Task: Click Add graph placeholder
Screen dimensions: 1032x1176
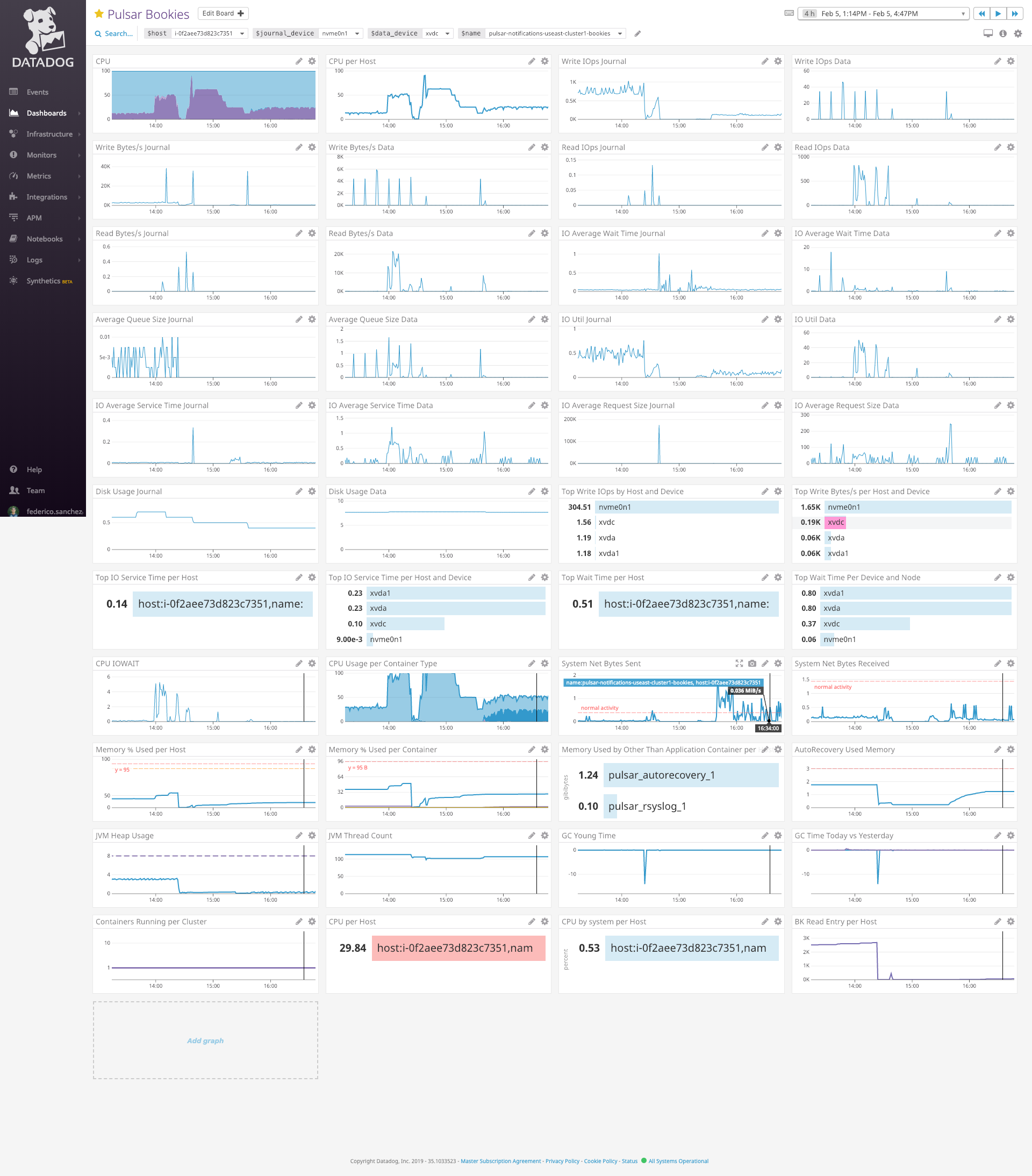Action: 205,1040
